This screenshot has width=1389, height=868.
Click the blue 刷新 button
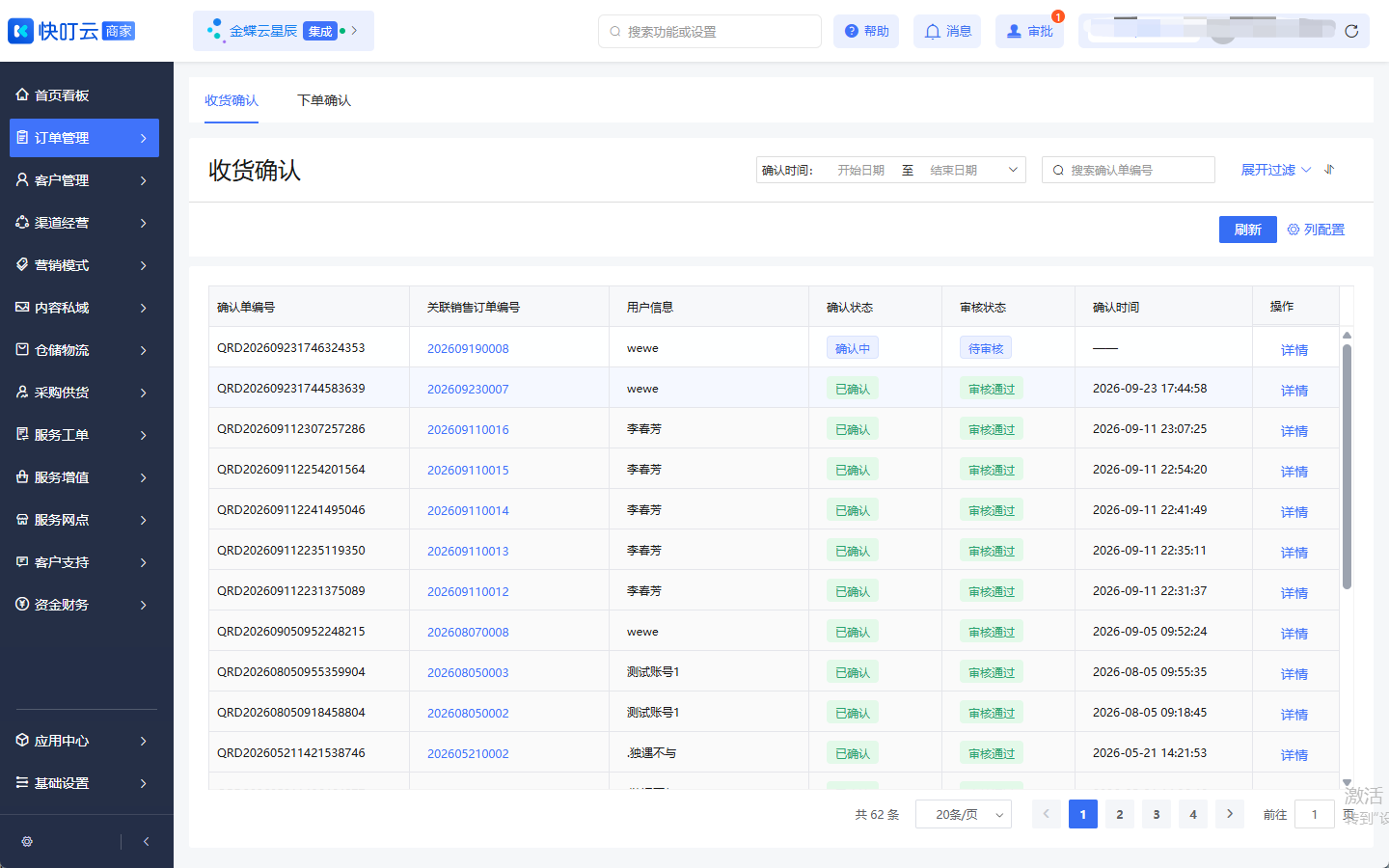1248,230
